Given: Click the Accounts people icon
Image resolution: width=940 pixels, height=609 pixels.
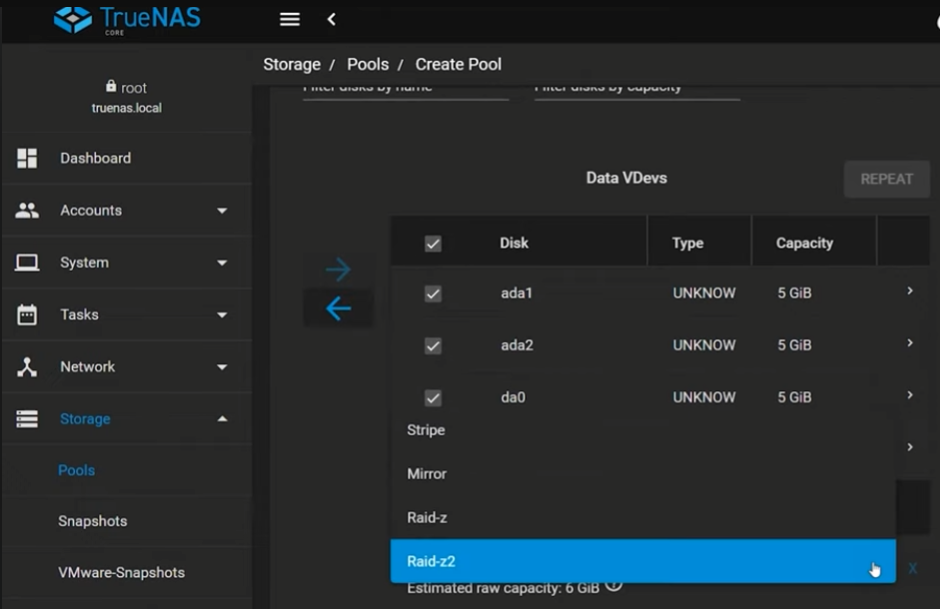Looking at the screenshot, I should coord(27,210).
